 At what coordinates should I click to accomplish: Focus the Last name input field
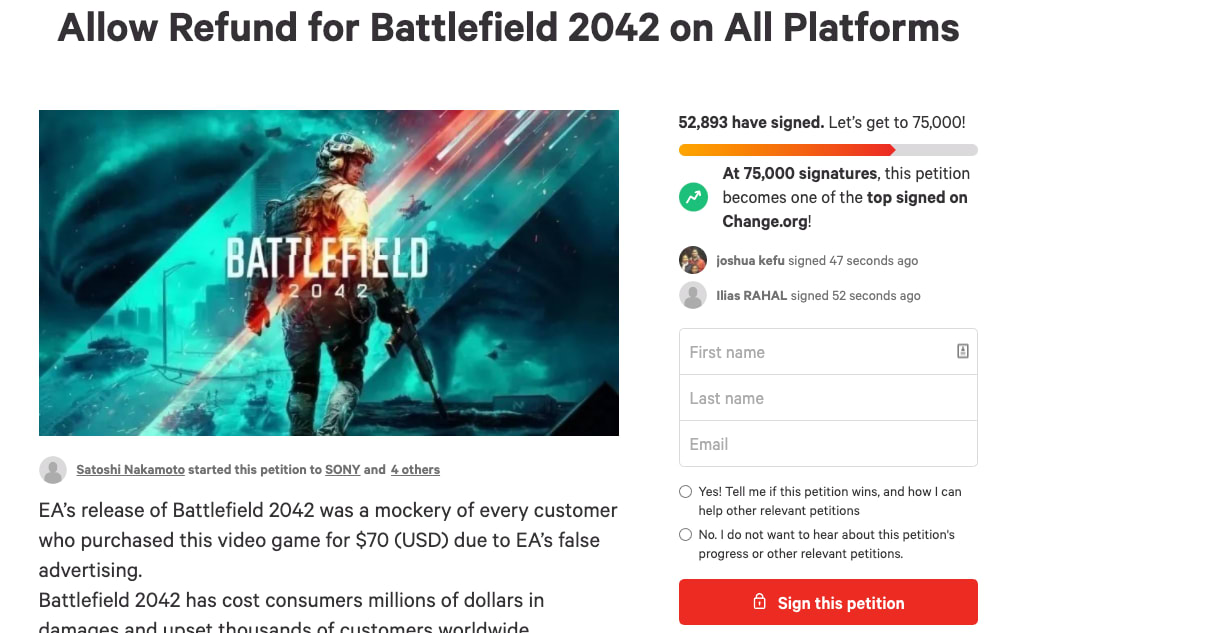[x=827, y=398]
